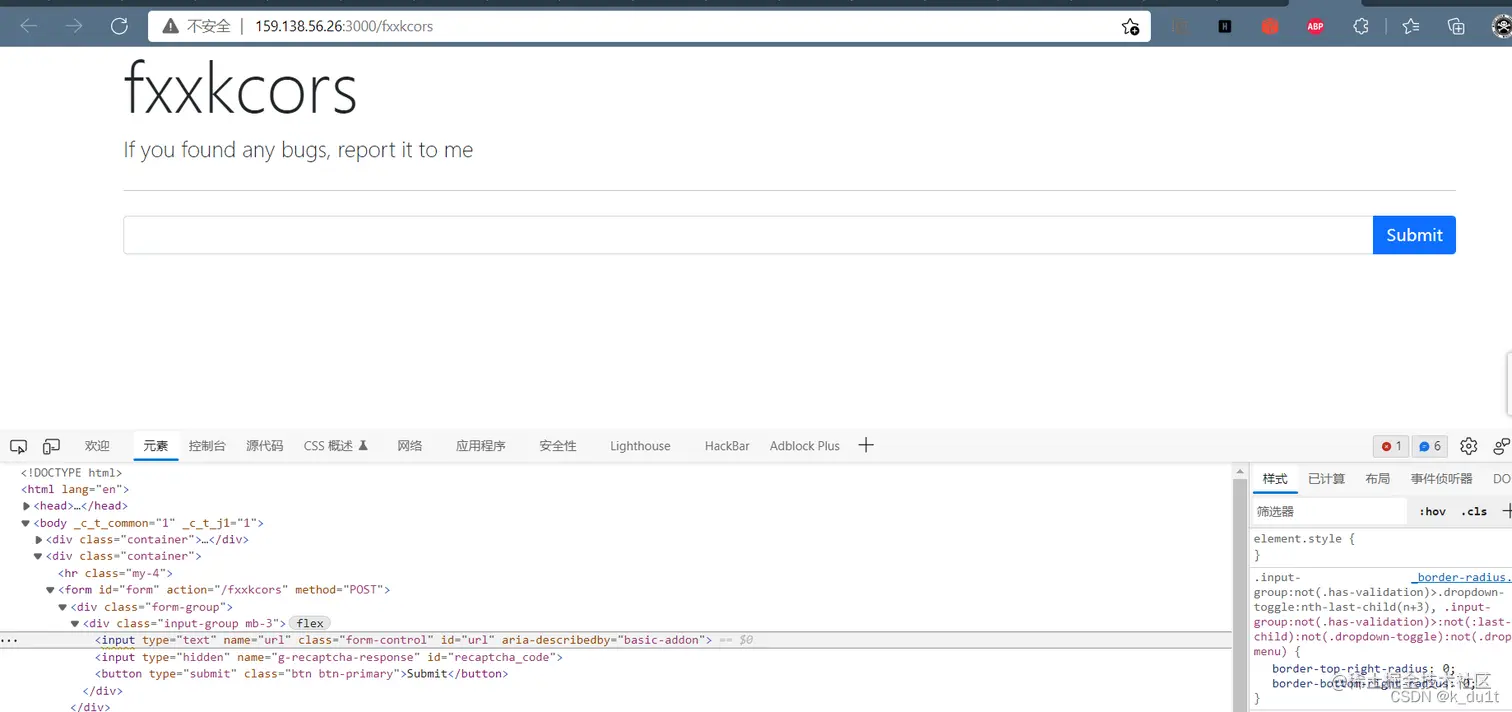The width and height of the screenshot is (1512, 712).
Task: Switch to the 元素 DevTools tab
Action: [156, 446]
